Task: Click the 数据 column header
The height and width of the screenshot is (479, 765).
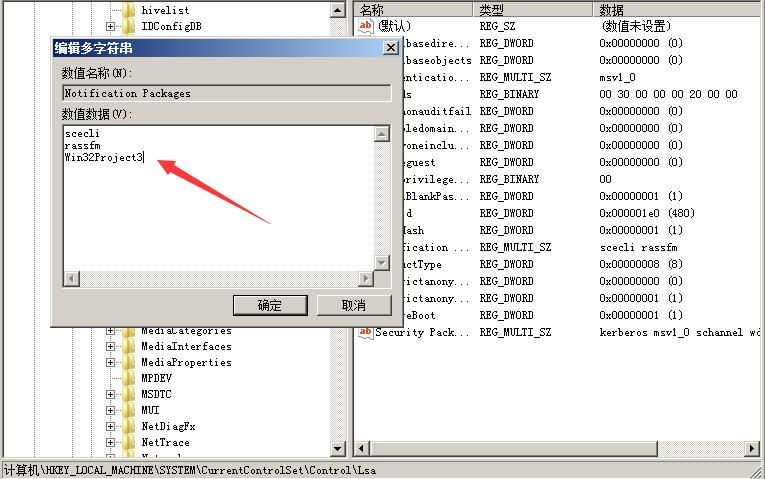Action: 679,9
